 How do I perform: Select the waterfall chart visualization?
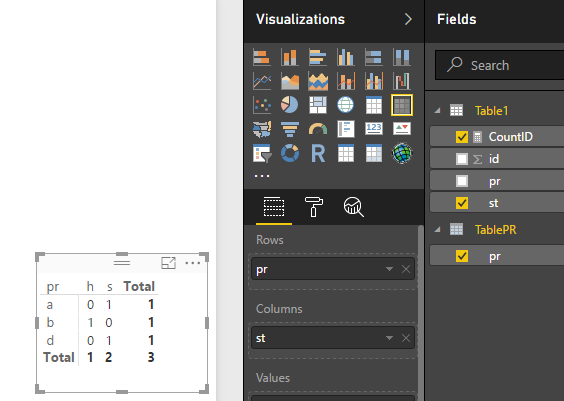[x=402, y=81]
